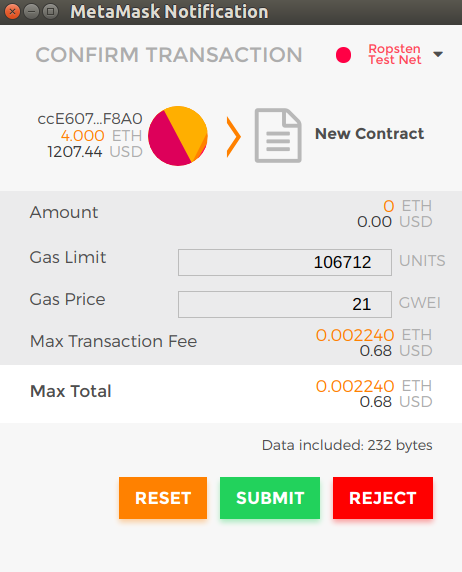The image size is (462, 572).
Task: Click the New Contract recipient label
Action: click(369, 134)
